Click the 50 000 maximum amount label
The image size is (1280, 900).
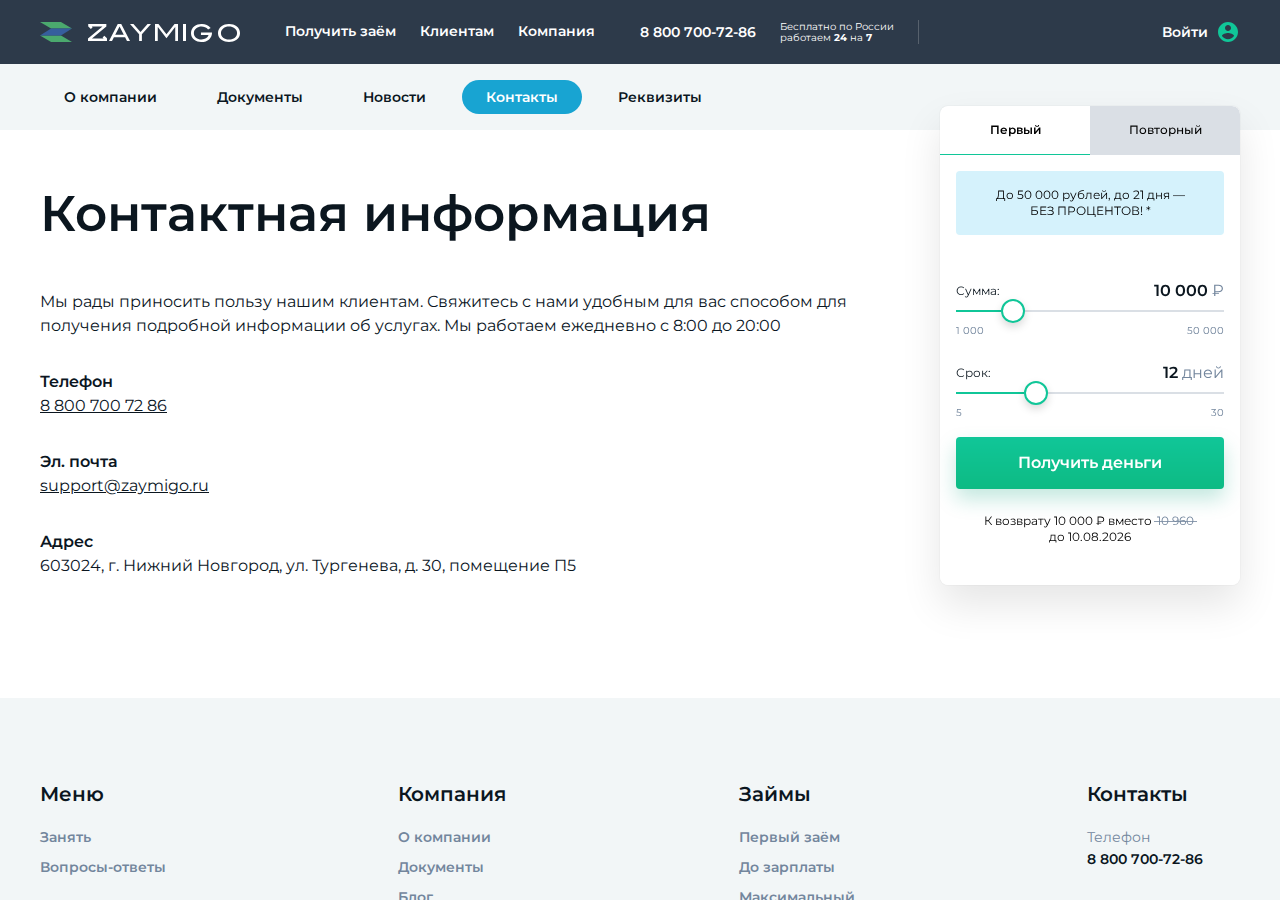coord(1205,331)
